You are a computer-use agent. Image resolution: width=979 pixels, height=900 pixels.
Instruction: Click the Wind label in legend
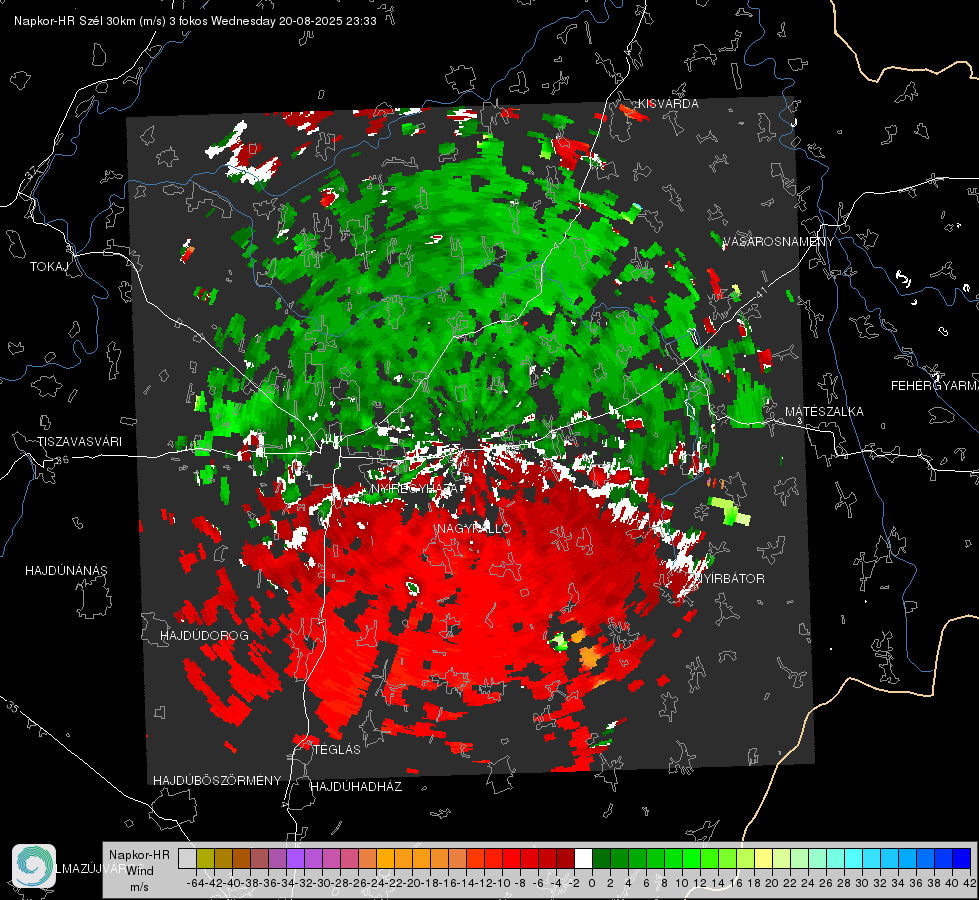pos(140,871)
